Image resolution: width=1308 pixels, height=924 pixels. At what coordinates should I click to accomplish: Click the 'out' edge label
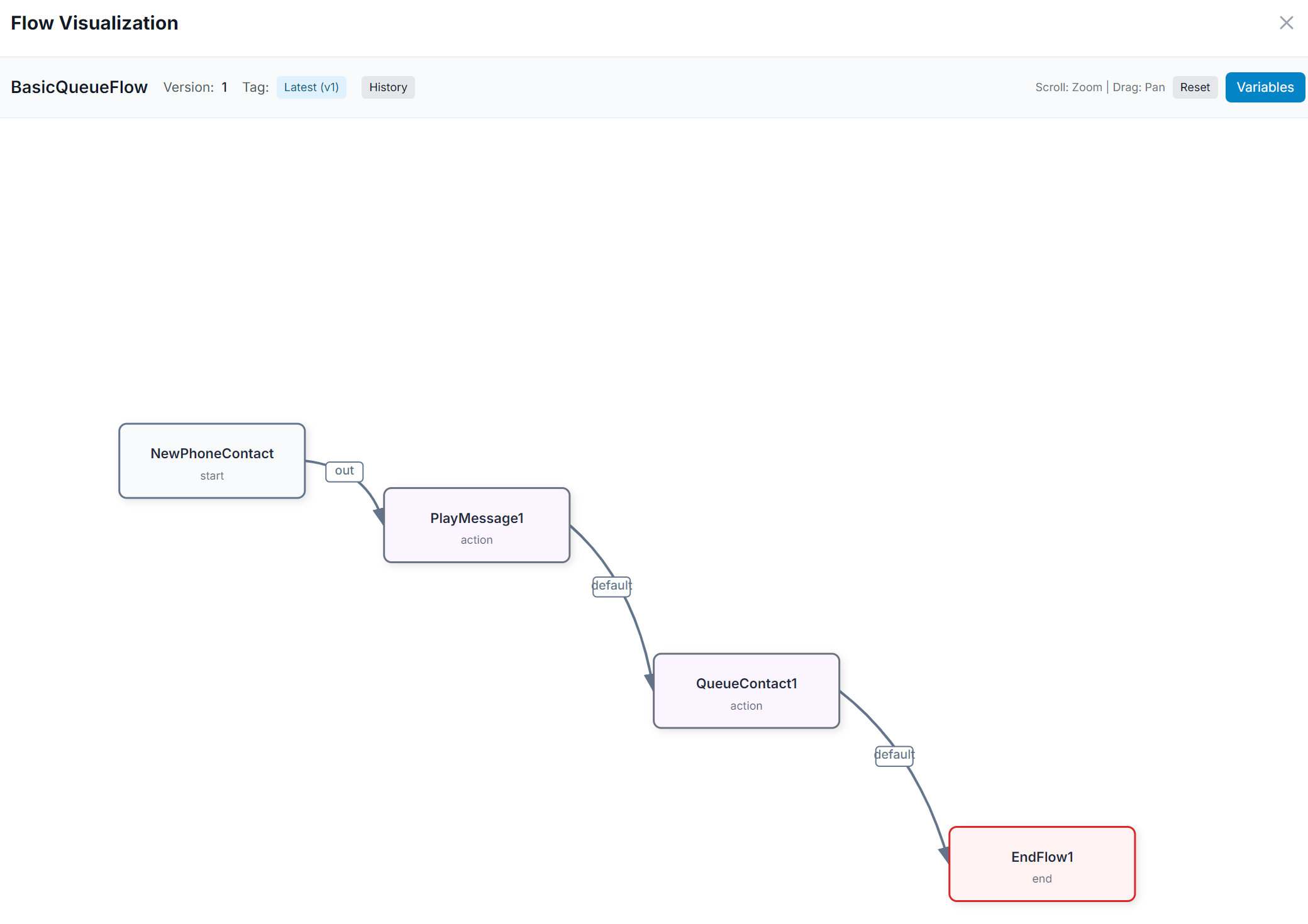(x=344, y=471)
